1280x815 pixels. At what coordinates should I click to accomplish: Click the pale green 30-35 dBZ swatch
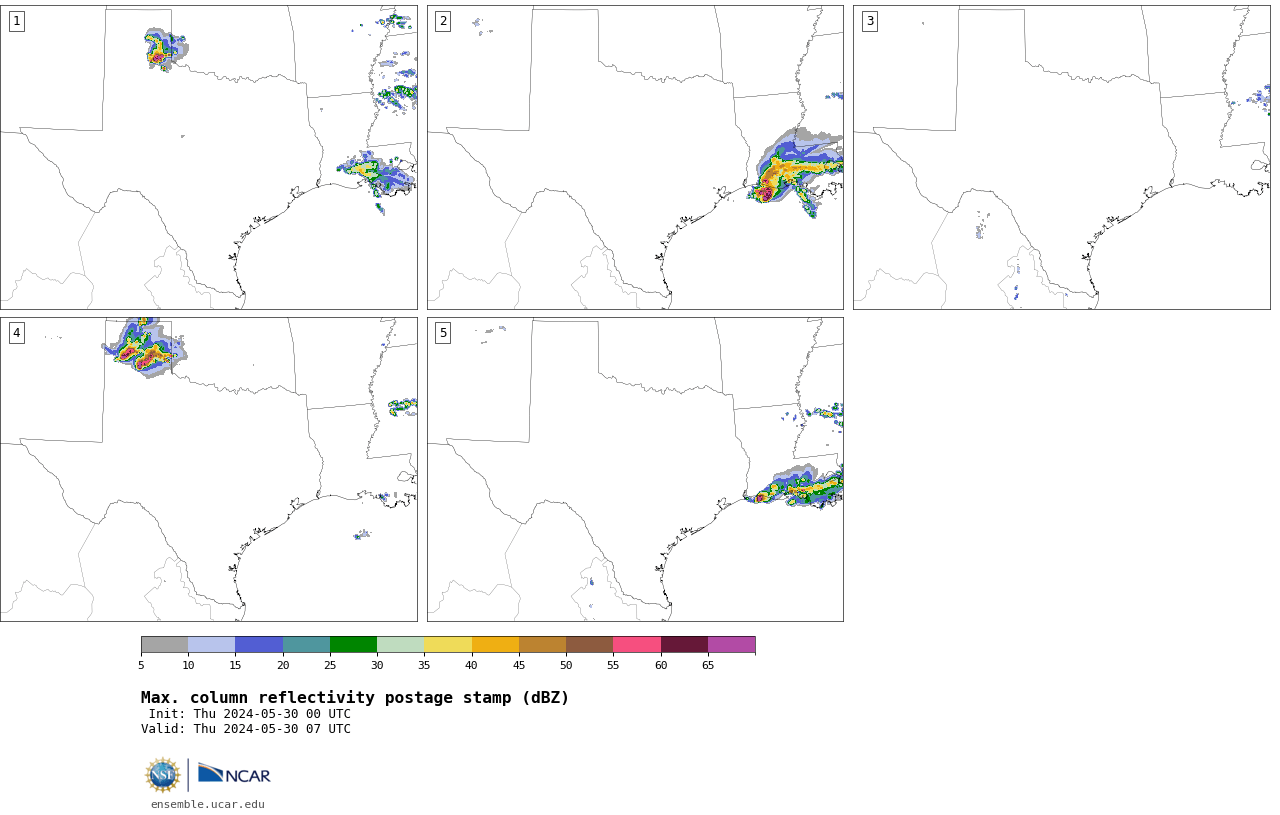pyautogui.click(x=401, y=644)
